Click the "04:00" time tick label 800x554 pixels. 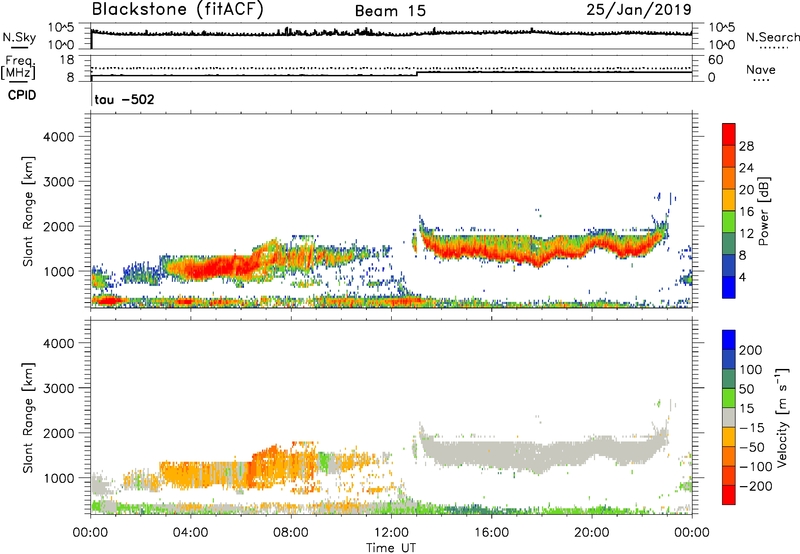[190, 533]
